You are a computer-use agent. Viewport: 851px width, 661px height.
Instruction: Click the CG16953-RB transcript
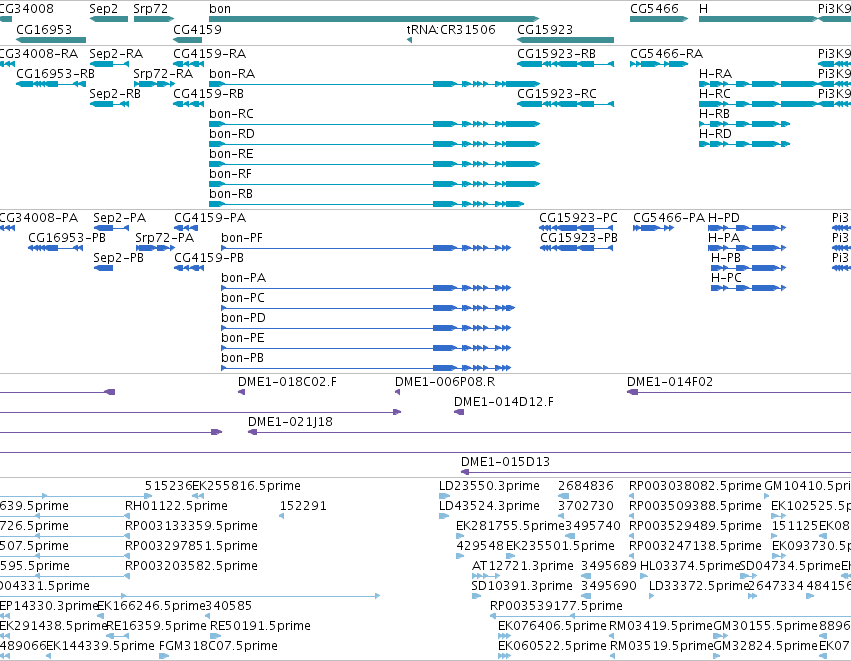[x=51, y=84]
